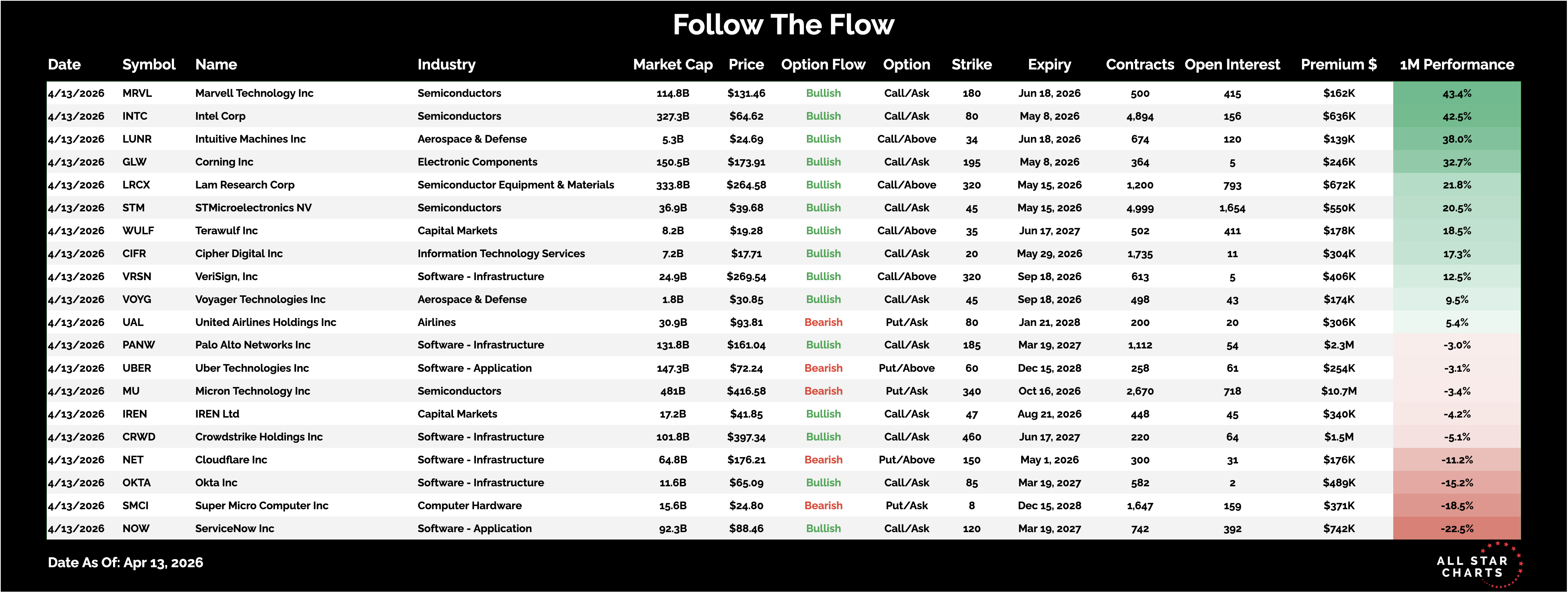Click the MRVL ticker symbol
1568x592 pixels.
pos(137,93)
